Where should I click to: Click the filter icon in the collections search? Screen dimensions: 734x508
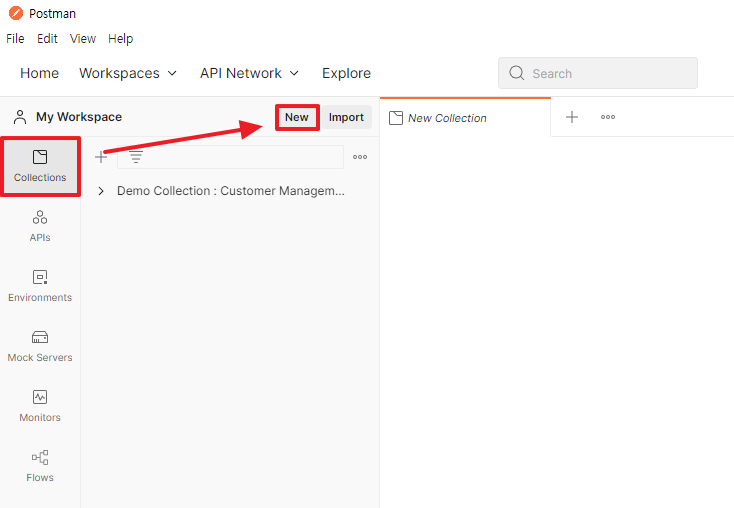click(x=136, y=157)
